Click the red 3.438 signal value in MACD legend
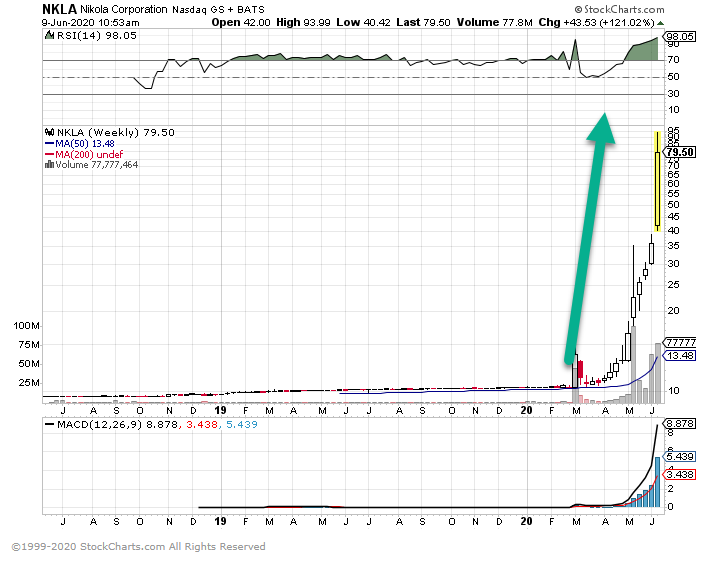This screenshot has width=727, height=563. pyautogui.click(x=202, y=424)
